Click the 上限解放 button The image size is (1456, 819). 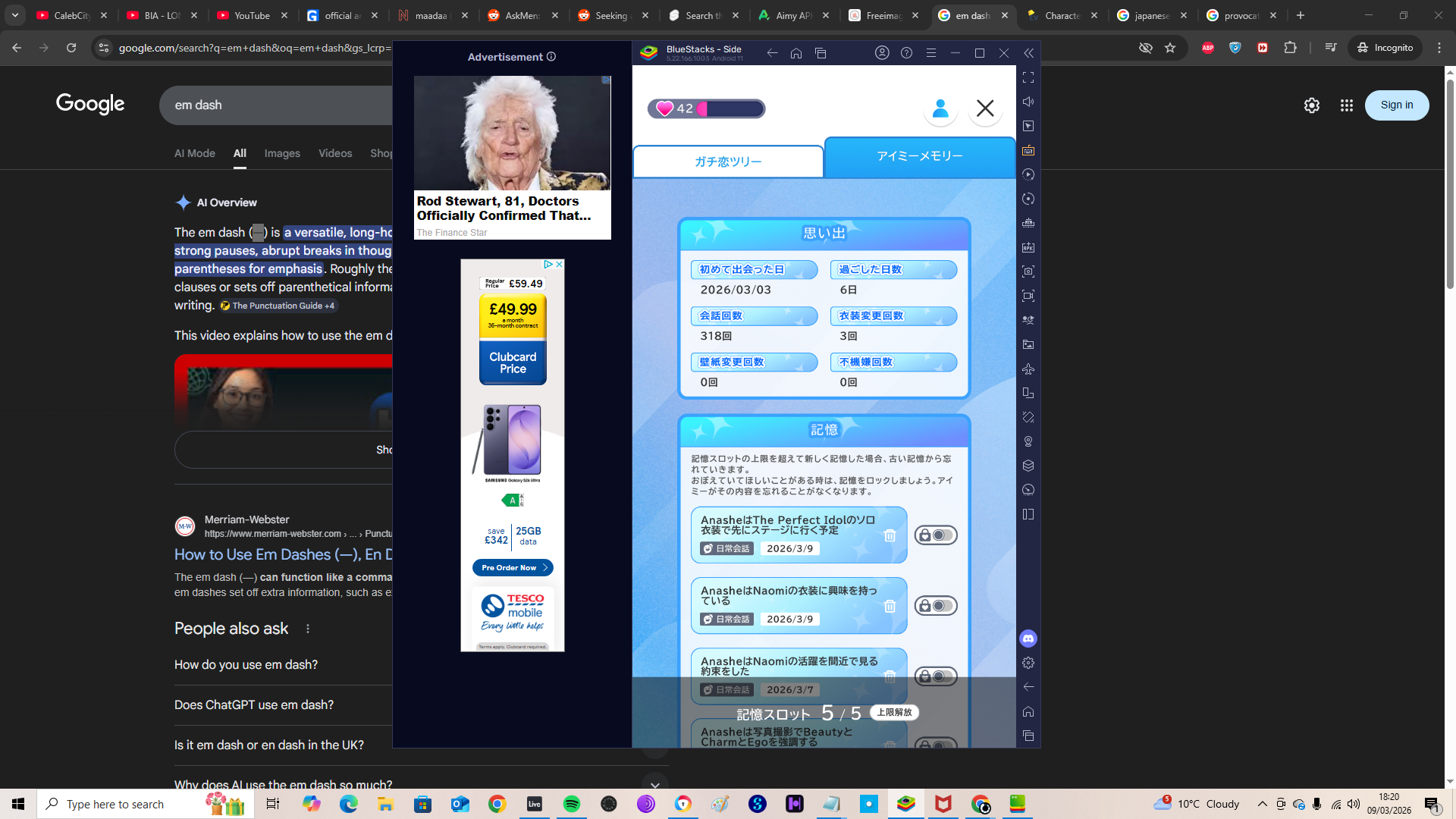tap(894, 712)
